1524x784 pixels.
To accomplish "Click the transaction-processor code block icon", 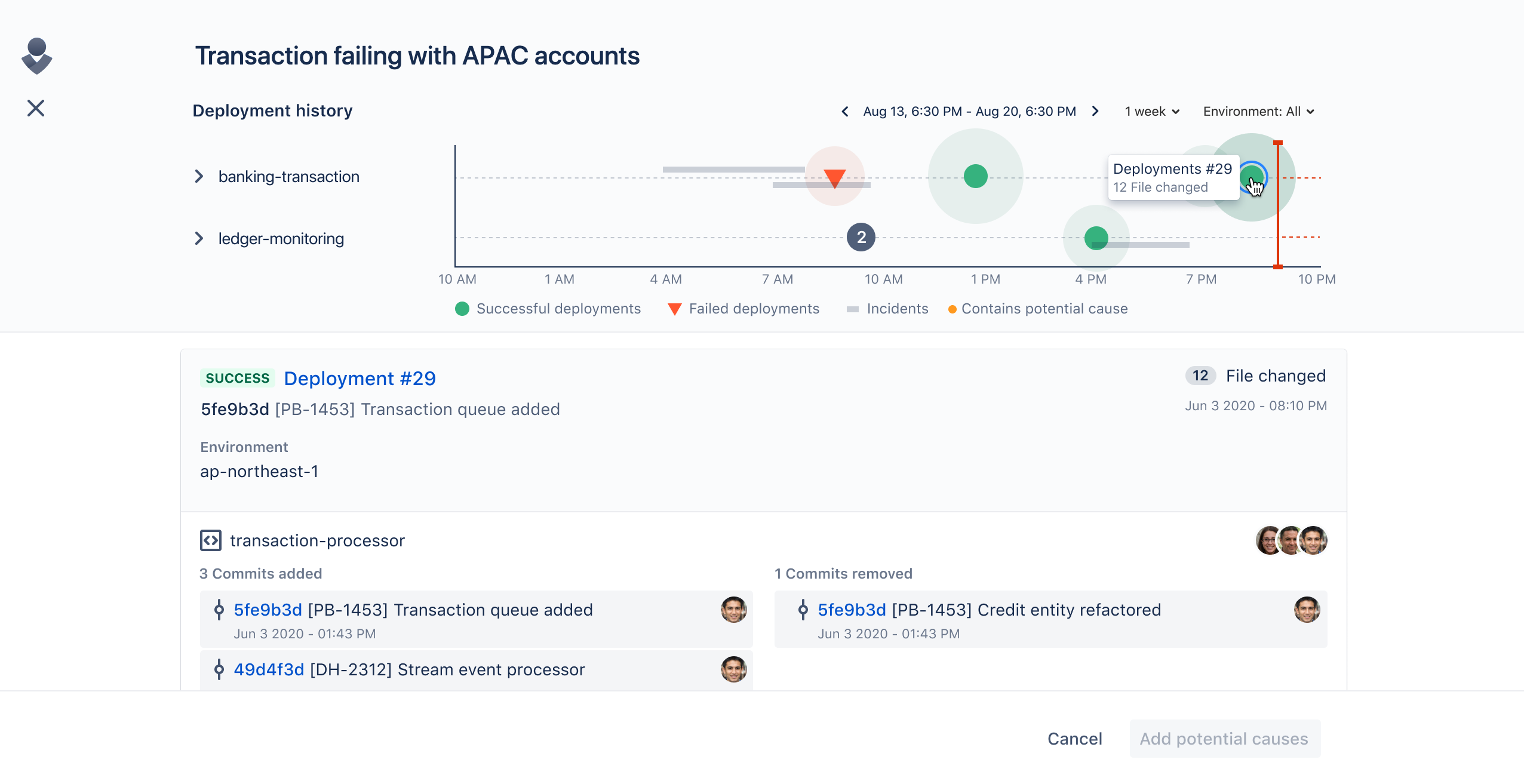I will [210, 540].
